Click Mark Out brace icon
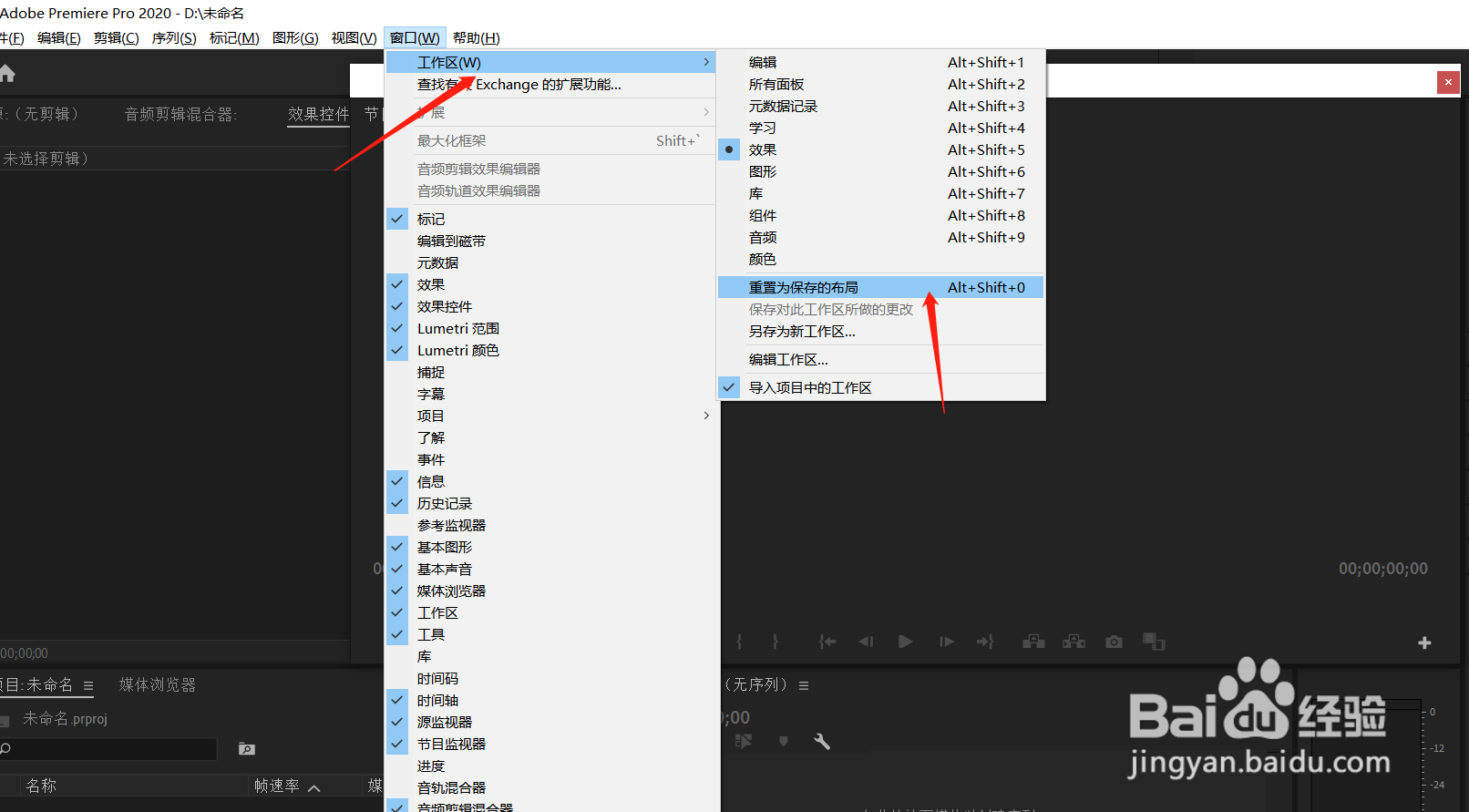1469x812 pixels. click(x=776, y=642)
